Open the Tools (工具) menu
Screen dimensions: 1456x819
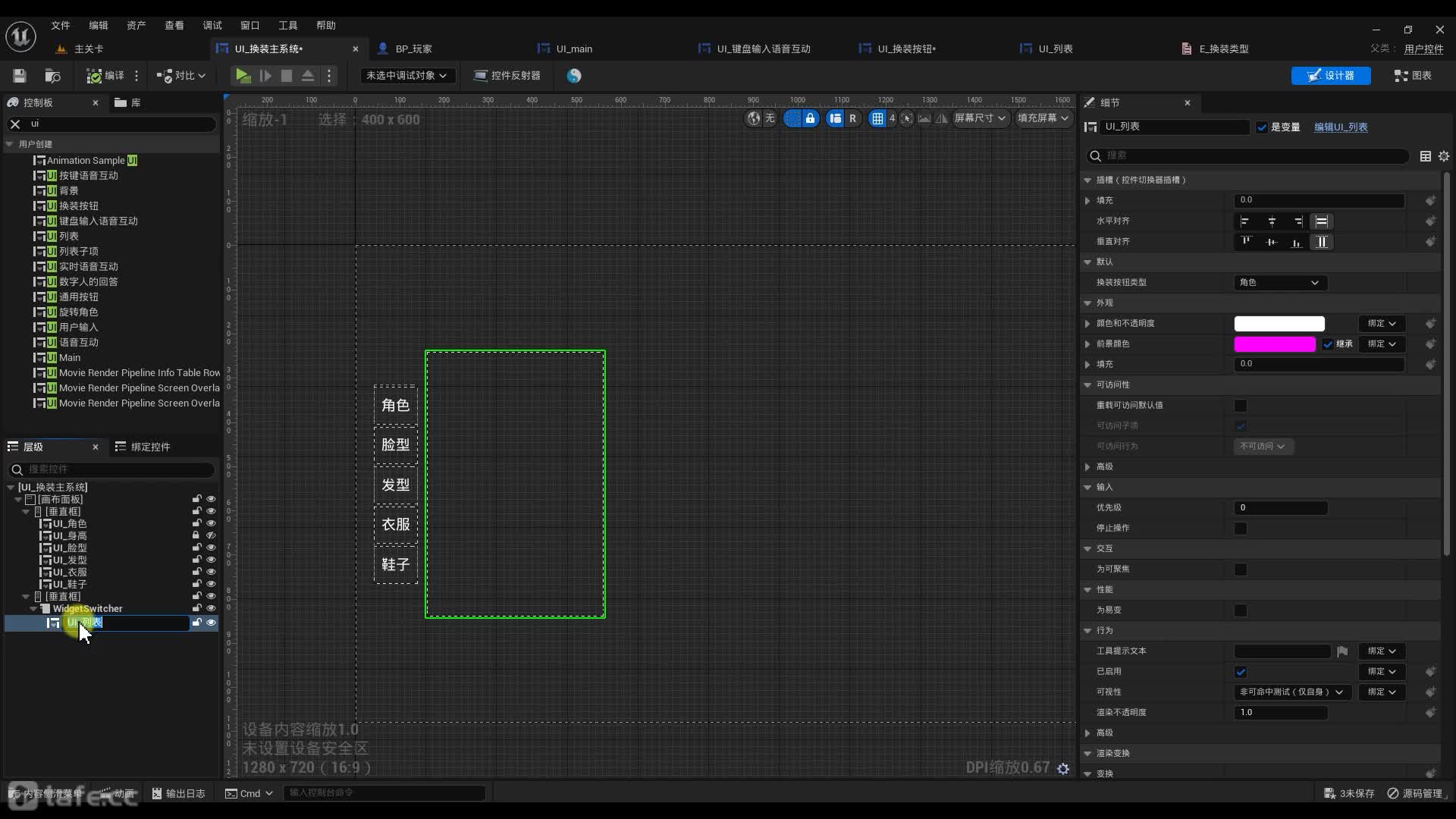[288, 26]
